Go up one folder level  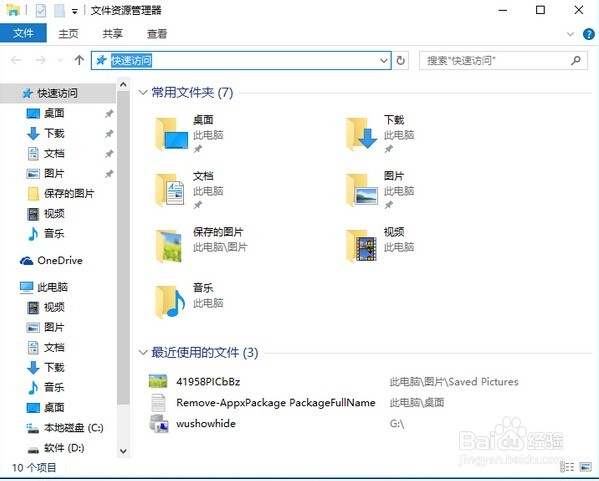[79, 60]
